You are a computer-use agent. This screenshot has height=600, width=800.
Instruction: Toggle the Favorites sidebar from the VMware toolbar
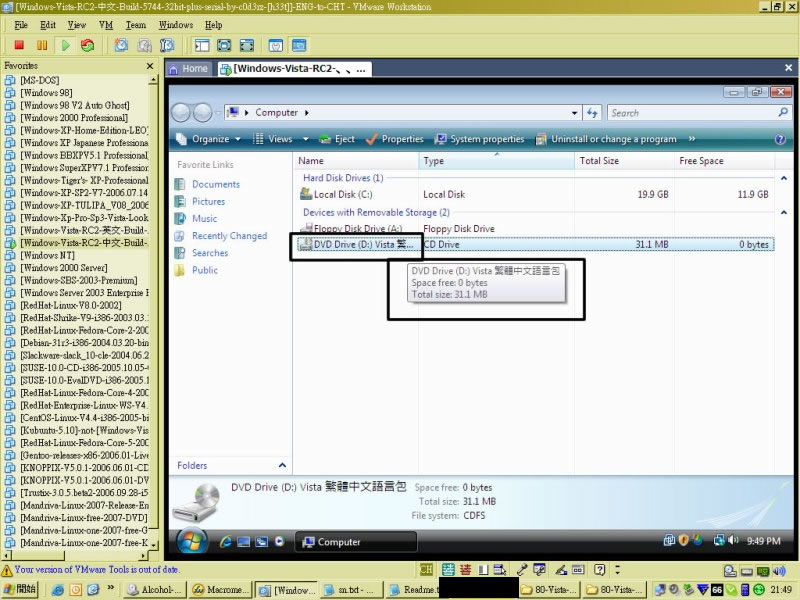click(x=202, y=45)
